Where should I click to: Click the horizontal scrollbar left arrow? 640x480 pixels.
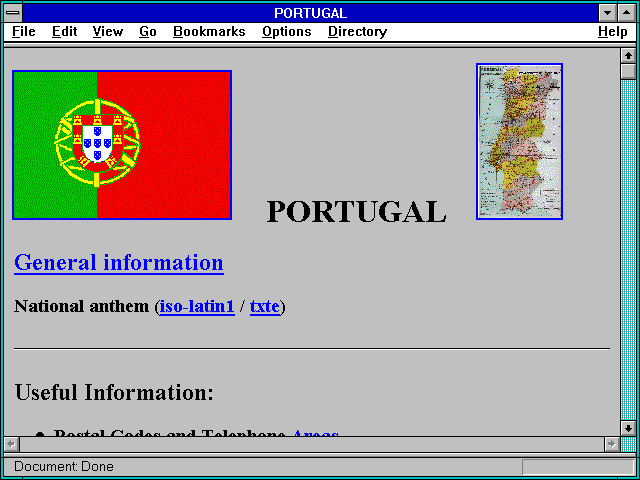click(x=12, y=444)
